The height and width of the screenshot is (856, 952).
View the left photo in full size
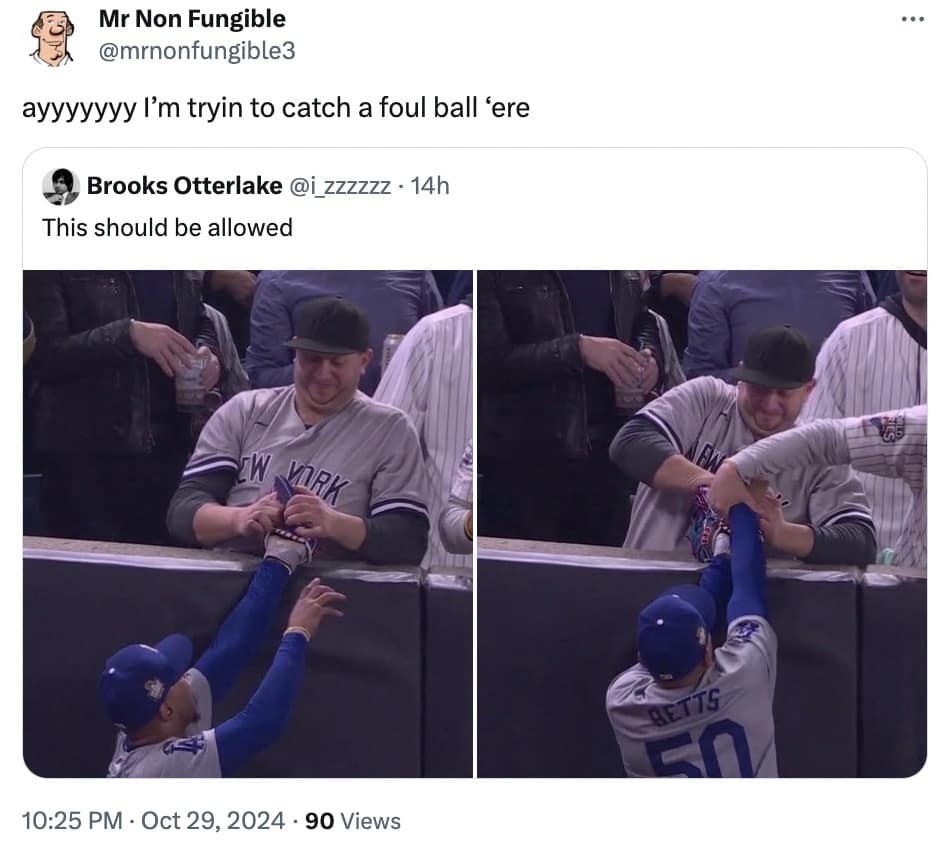coord(246,520)
